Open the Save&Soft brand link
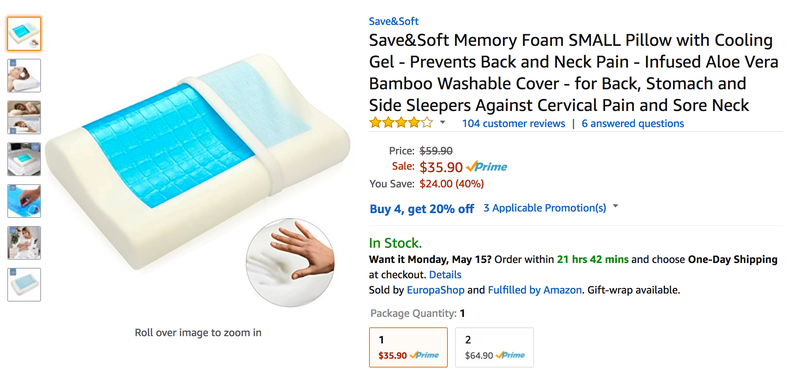The width and height of the screenshot is (800, 378). point(393,21)
